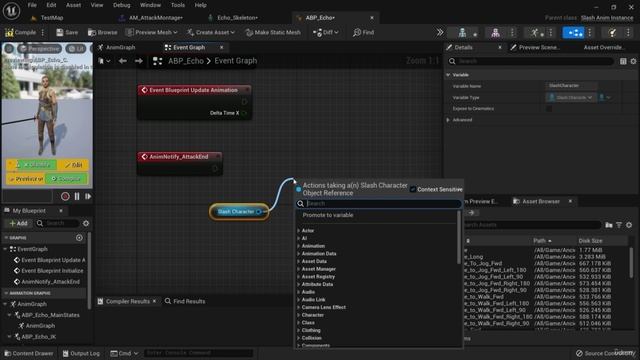Expand the Animation action category
The width and height of the screenshot is (640, 360).
pyautogui.click(x=298, y=246)
